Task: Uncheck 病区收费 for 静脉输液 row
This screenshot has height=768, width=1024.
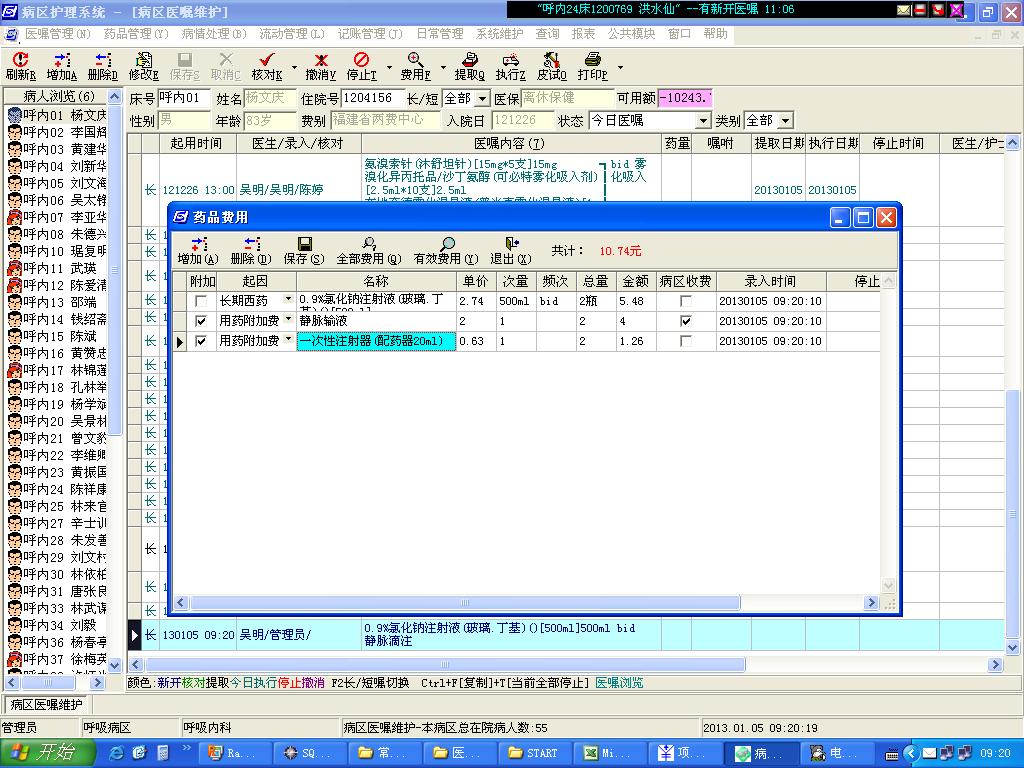Action: pyautogui.click(x=685, y=321)
